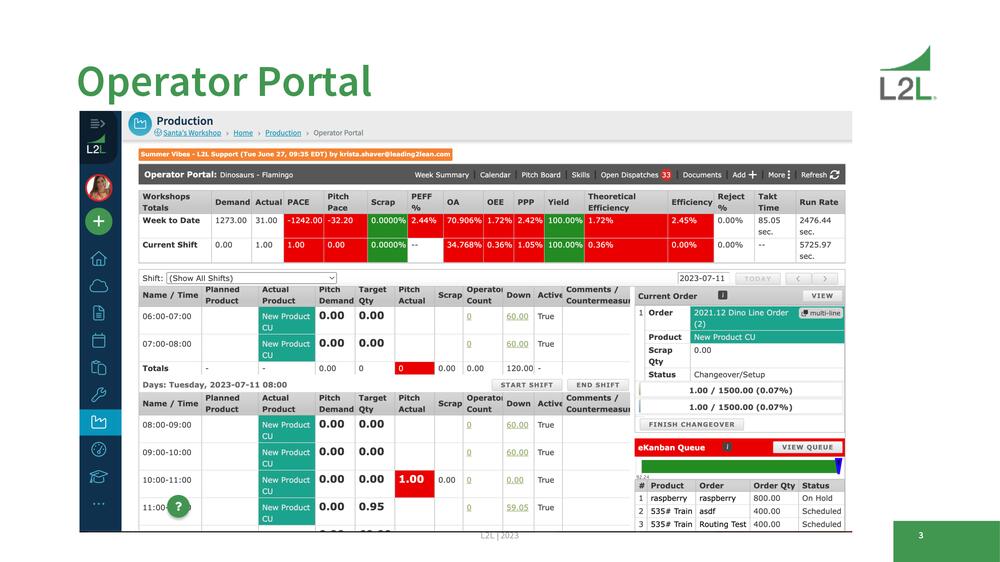The image size is (1000, 562).
Task: Expand the More options menu
Action: pyautogui.click(x=779, y=175)
